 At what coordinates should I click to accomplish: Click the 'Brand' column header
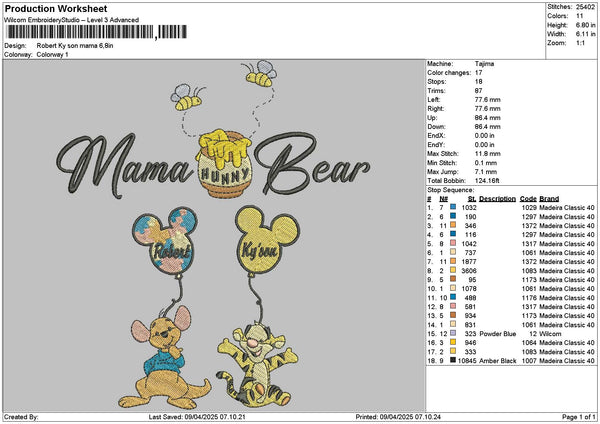tap(549, 199)
